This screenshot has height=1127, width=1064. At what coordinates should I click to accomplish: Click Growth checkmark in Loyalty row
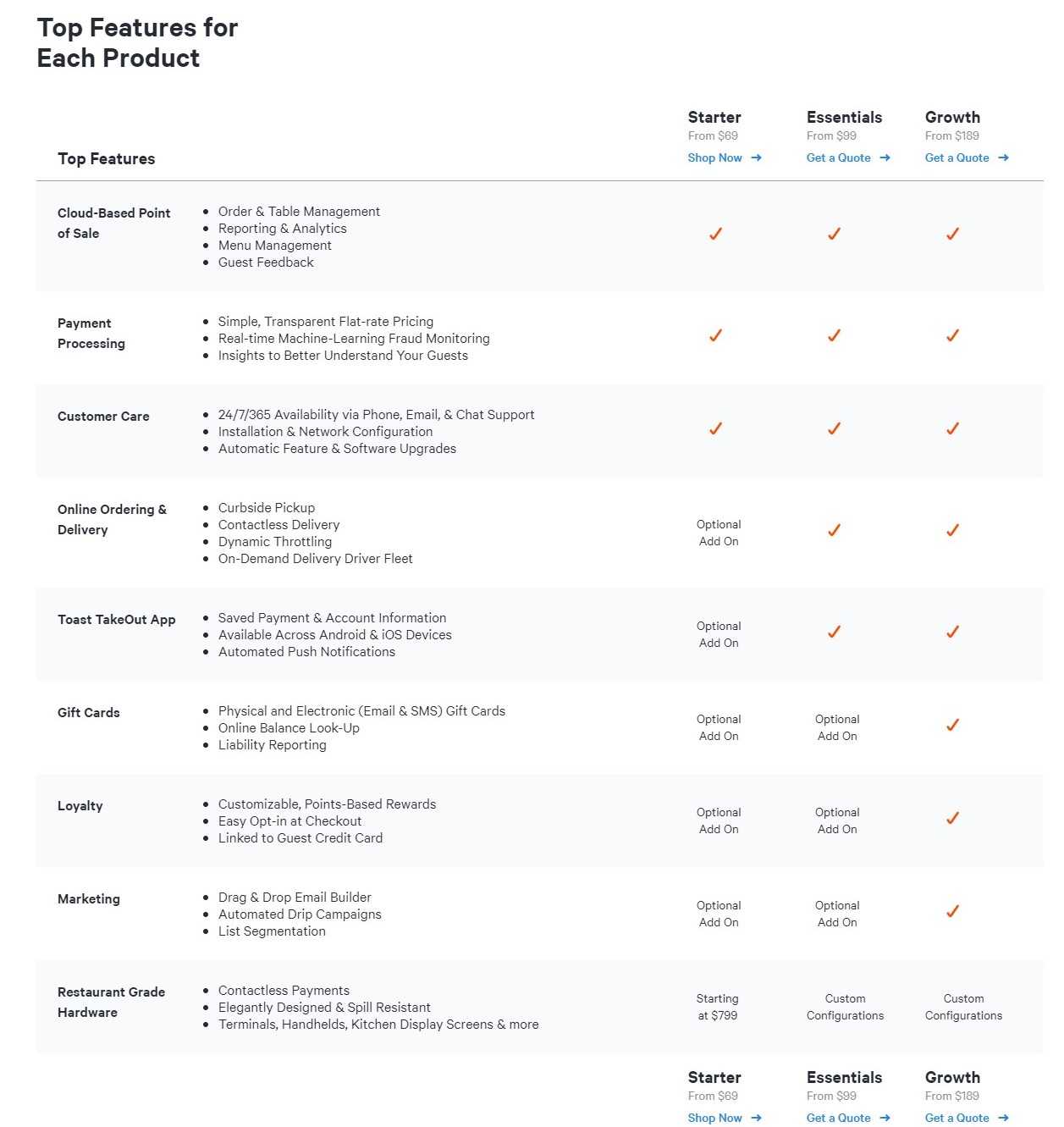click(952, 818)
